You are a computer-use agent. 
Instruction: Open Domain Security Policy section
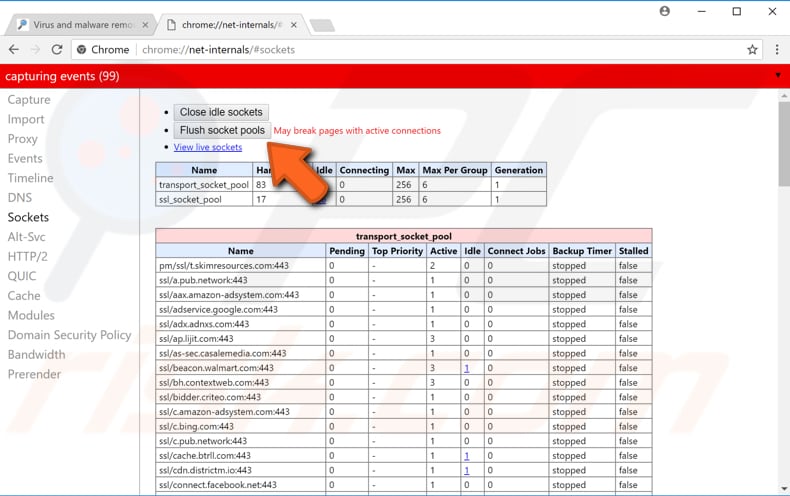click(x=69, y=335)
